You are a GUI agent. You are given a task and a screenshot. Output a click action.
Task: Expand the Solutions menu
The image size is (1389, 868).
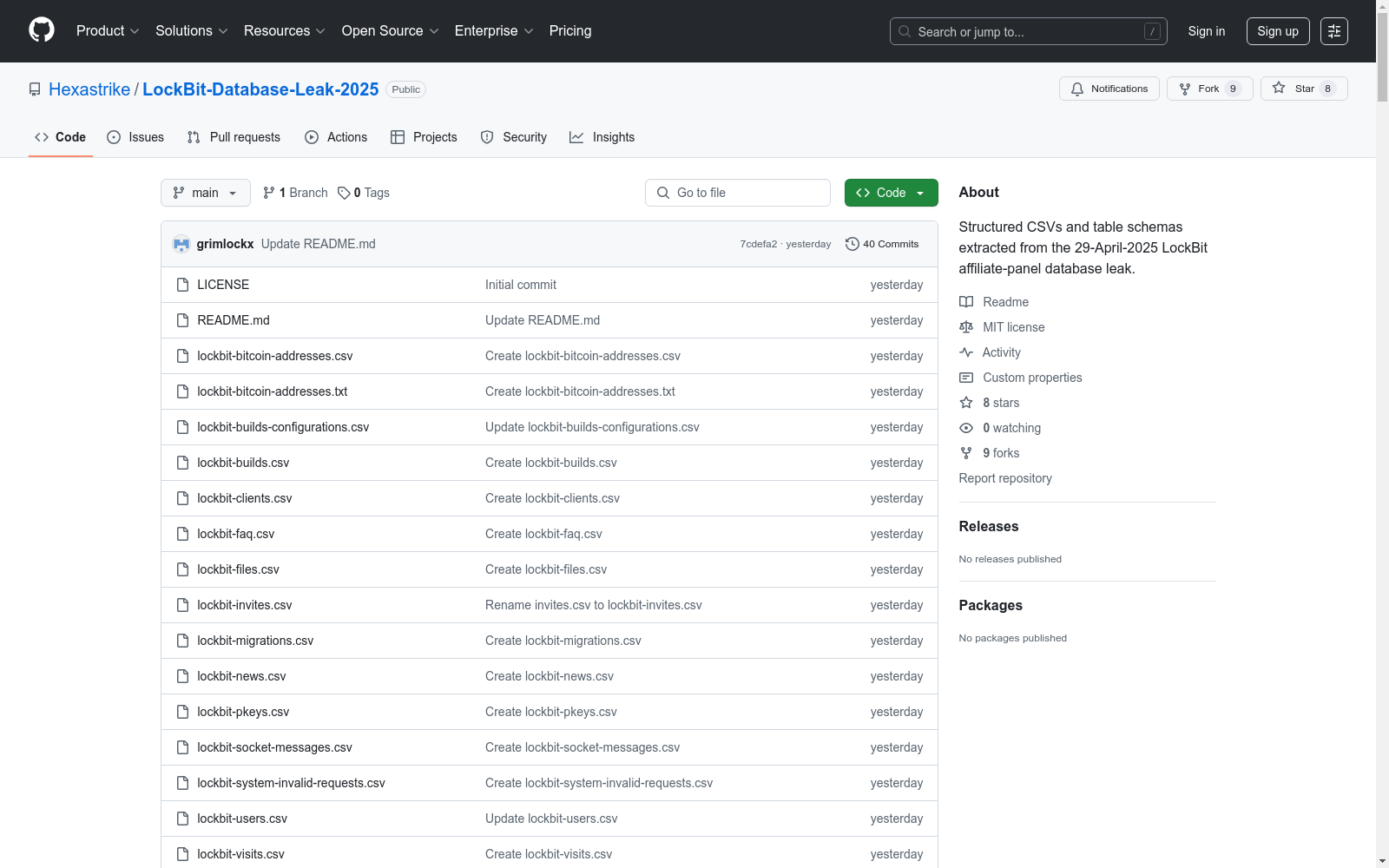click(192, 31)
